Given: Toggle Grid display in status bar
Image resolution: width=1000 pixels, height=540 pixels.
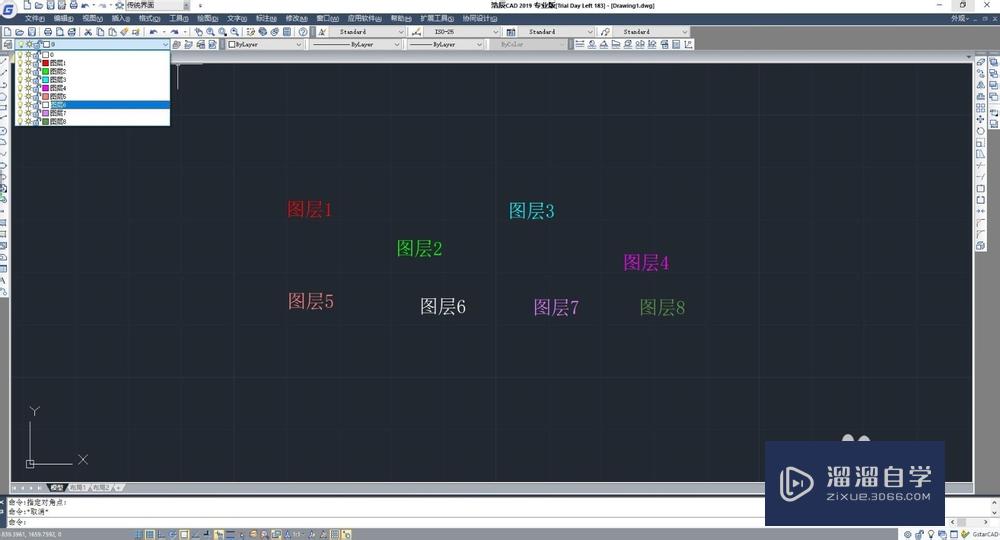Looking at the screenshot, I should click(150, 534).
